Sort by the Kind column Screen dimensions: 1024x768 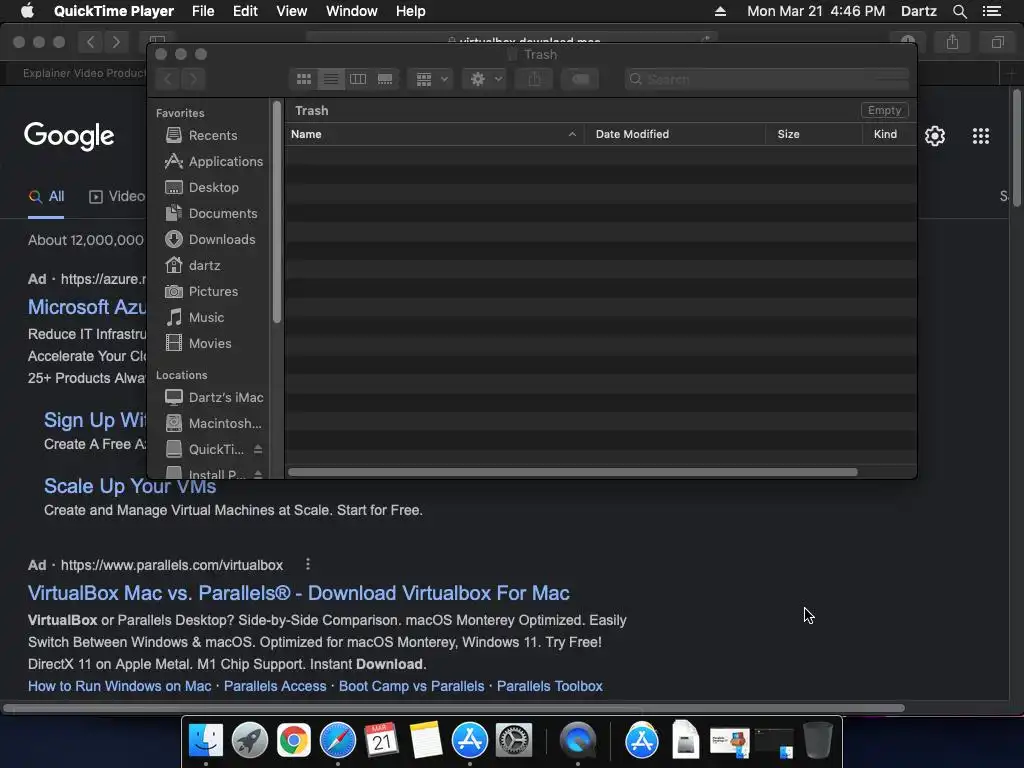[889, 134]
